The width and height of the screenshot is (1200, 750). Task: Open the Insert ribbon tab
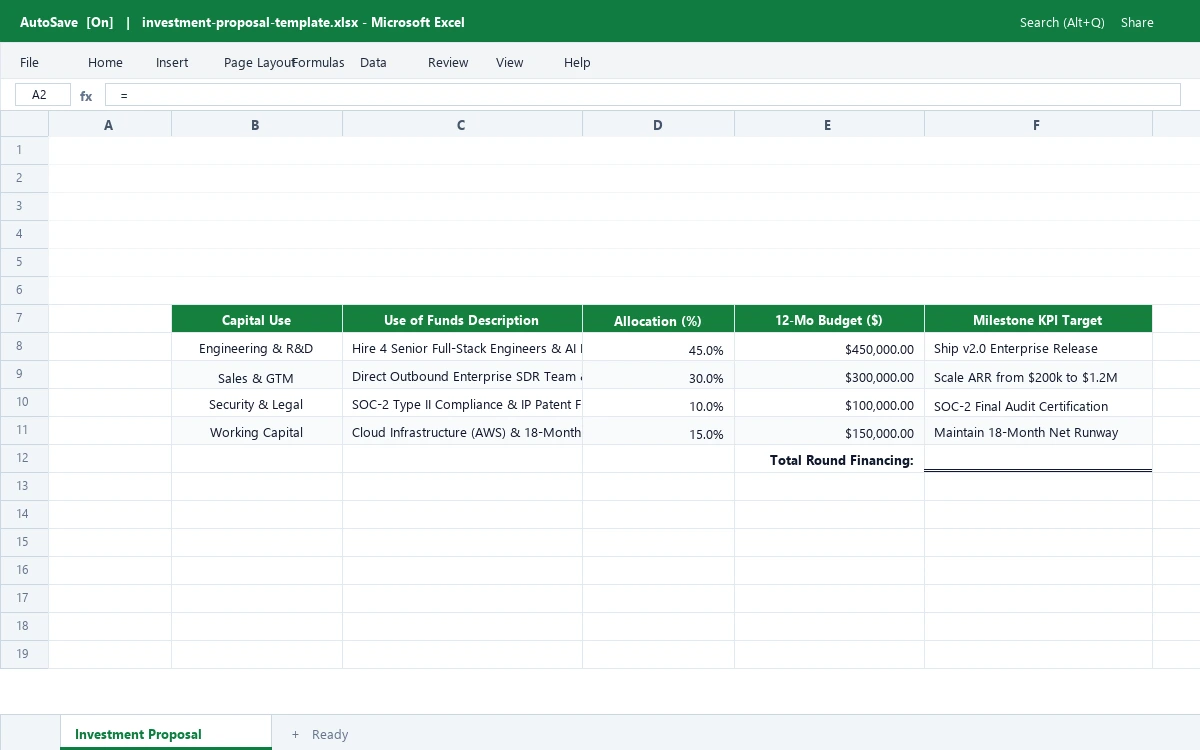click(172, 62)
